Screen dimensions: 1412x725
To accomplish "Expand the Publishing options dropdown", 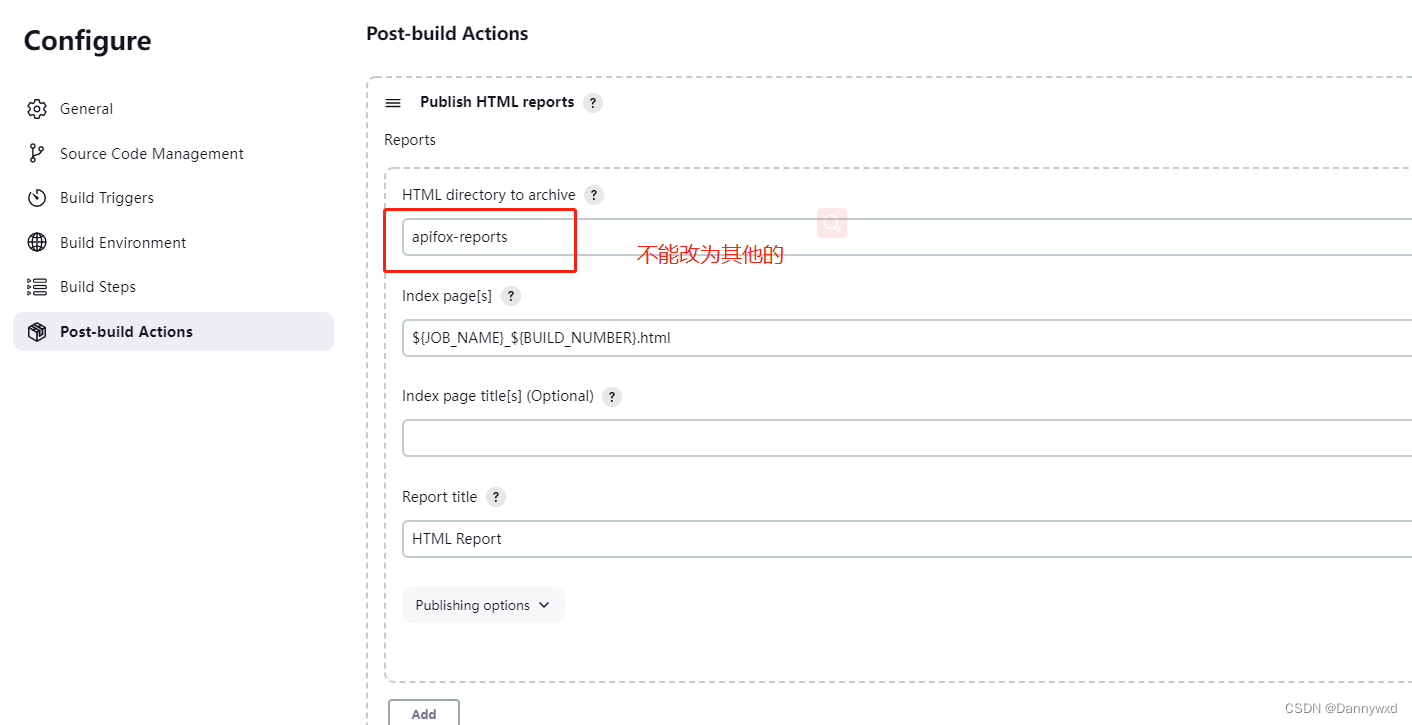I will point(483,605).
